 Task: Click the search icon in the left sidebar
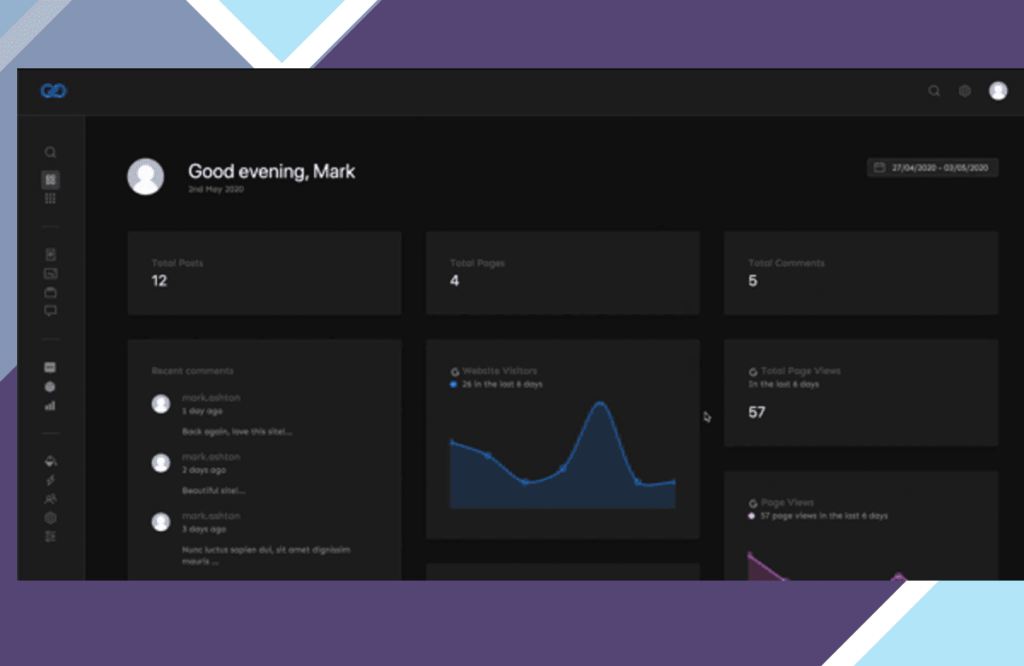(50, 153)
